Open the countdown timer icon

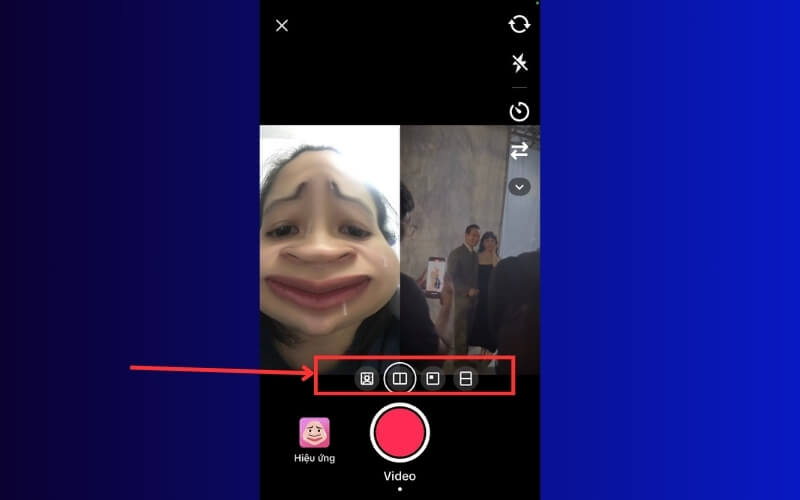(519, 111)
